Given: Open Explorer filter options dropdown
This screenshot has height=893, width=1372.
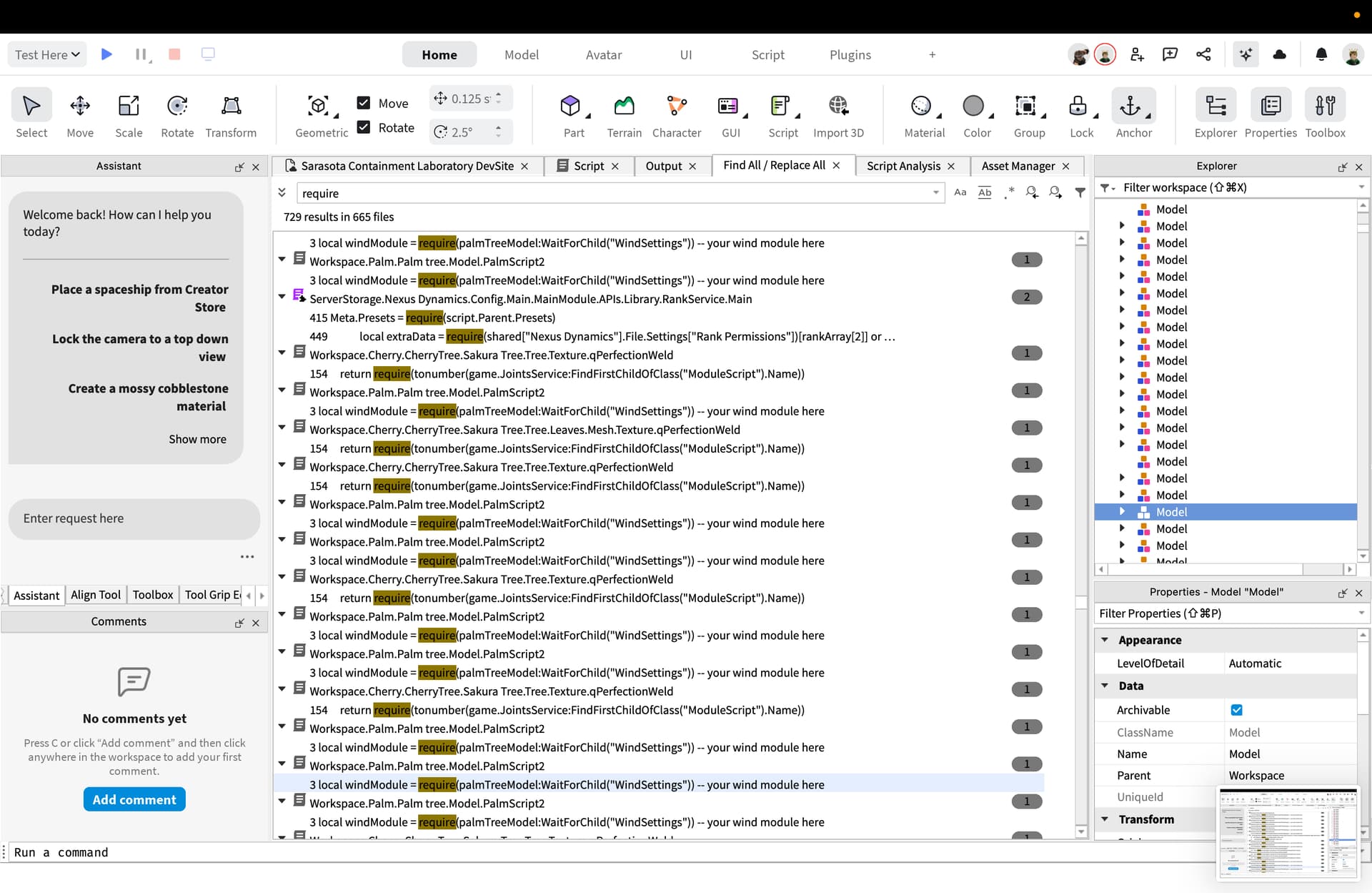Looking at the screenshot, I should 1107,187.
